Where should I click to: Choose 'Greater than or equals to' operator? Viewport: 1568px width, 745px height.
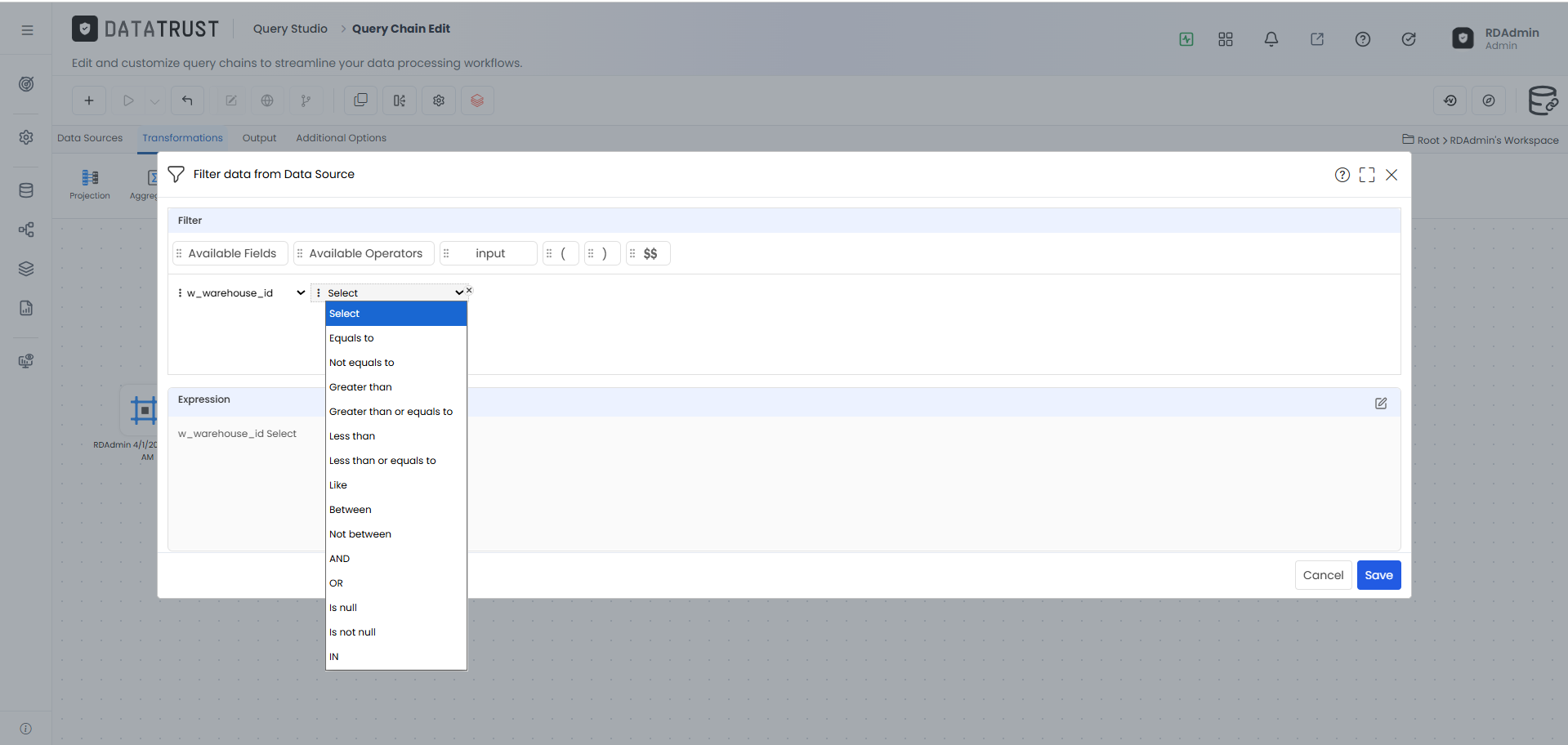point(396,412)
